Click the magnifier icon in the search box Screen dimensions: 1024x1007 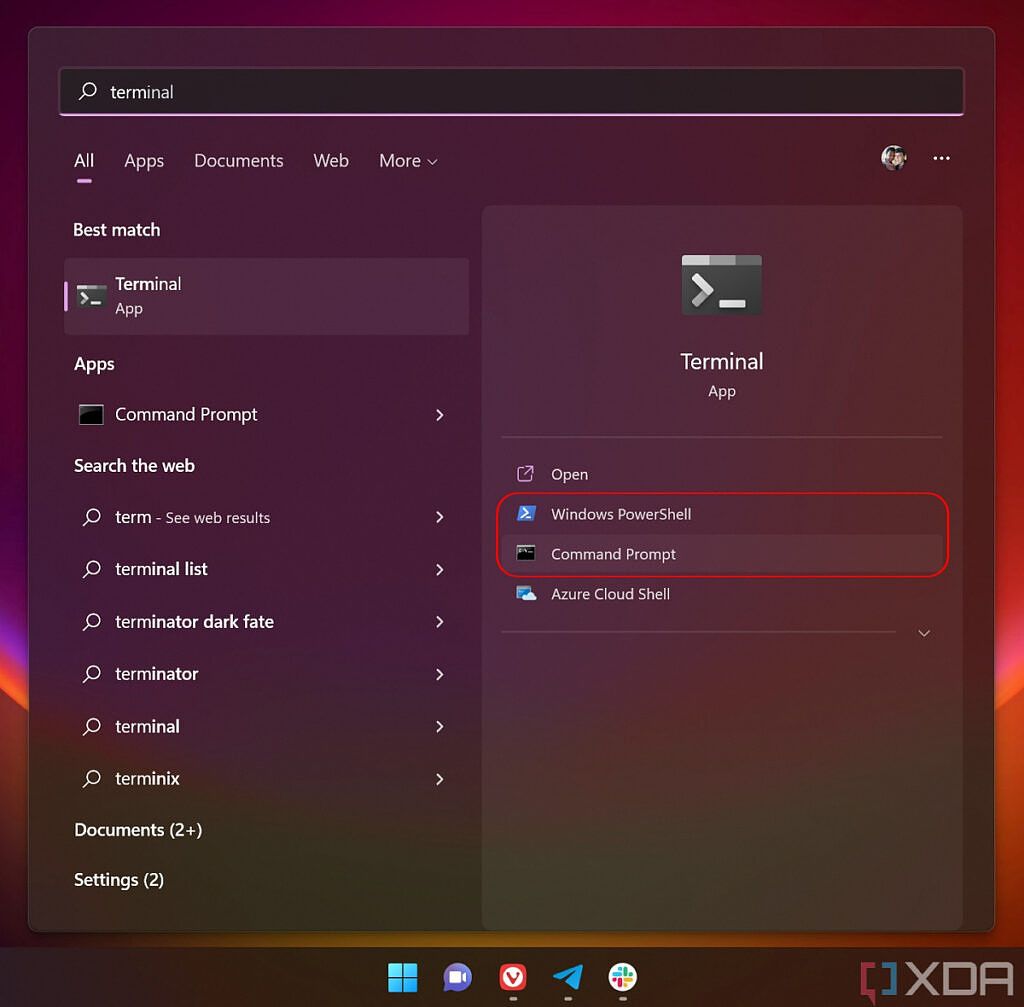85,91
